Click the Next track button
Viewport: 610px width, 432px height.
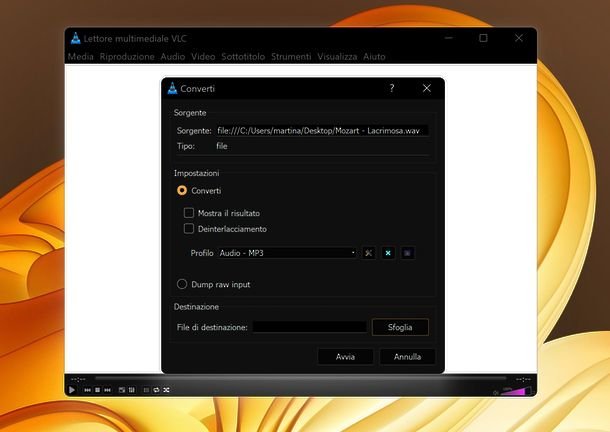pos(107,390)
